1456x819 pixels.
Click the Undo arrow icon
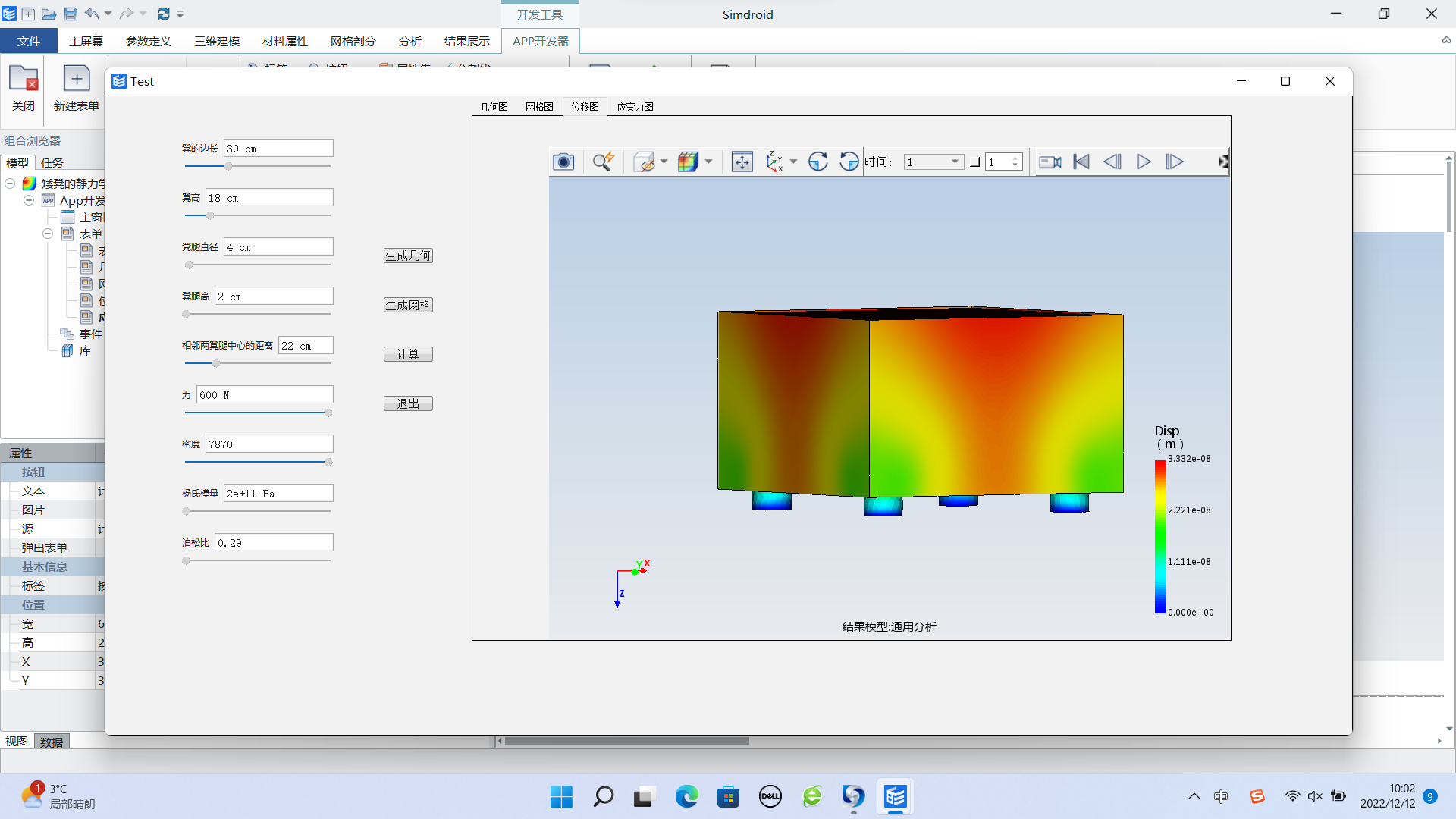click(x=92, y=14)
